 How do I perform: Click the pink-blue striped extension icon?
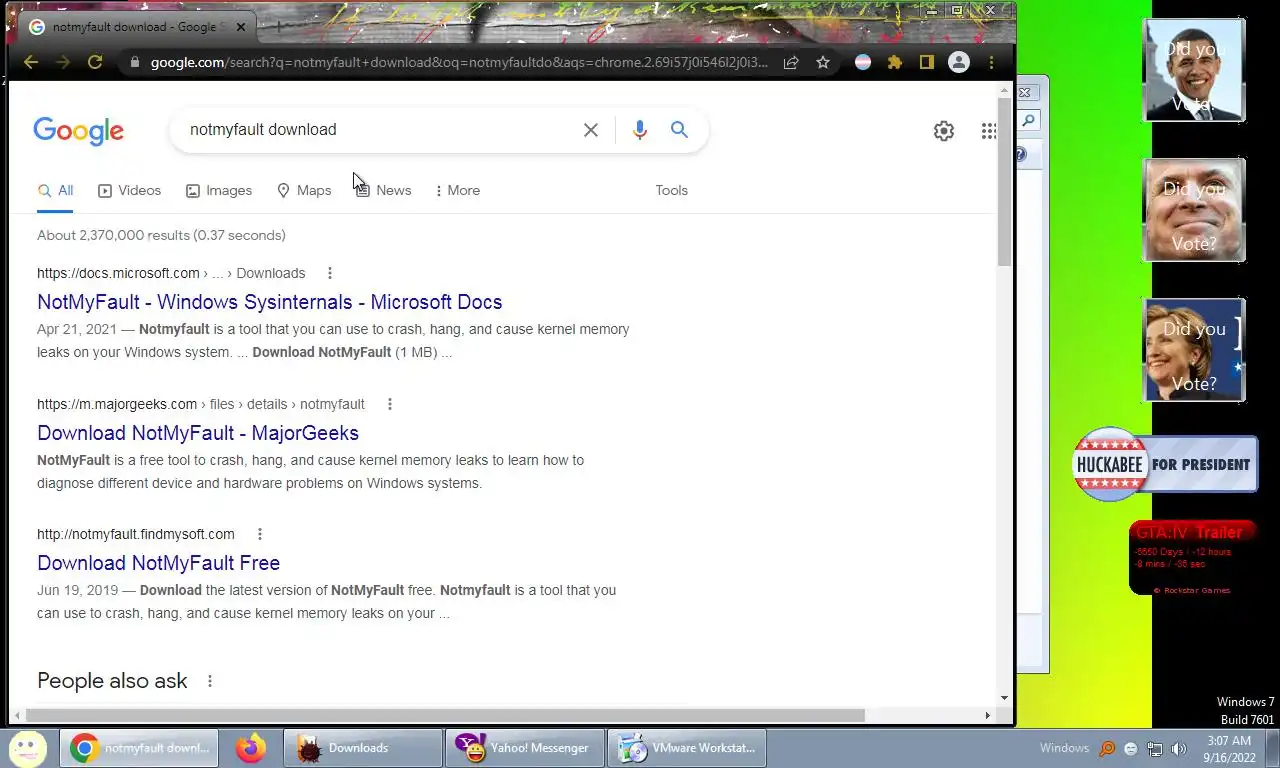862,62
